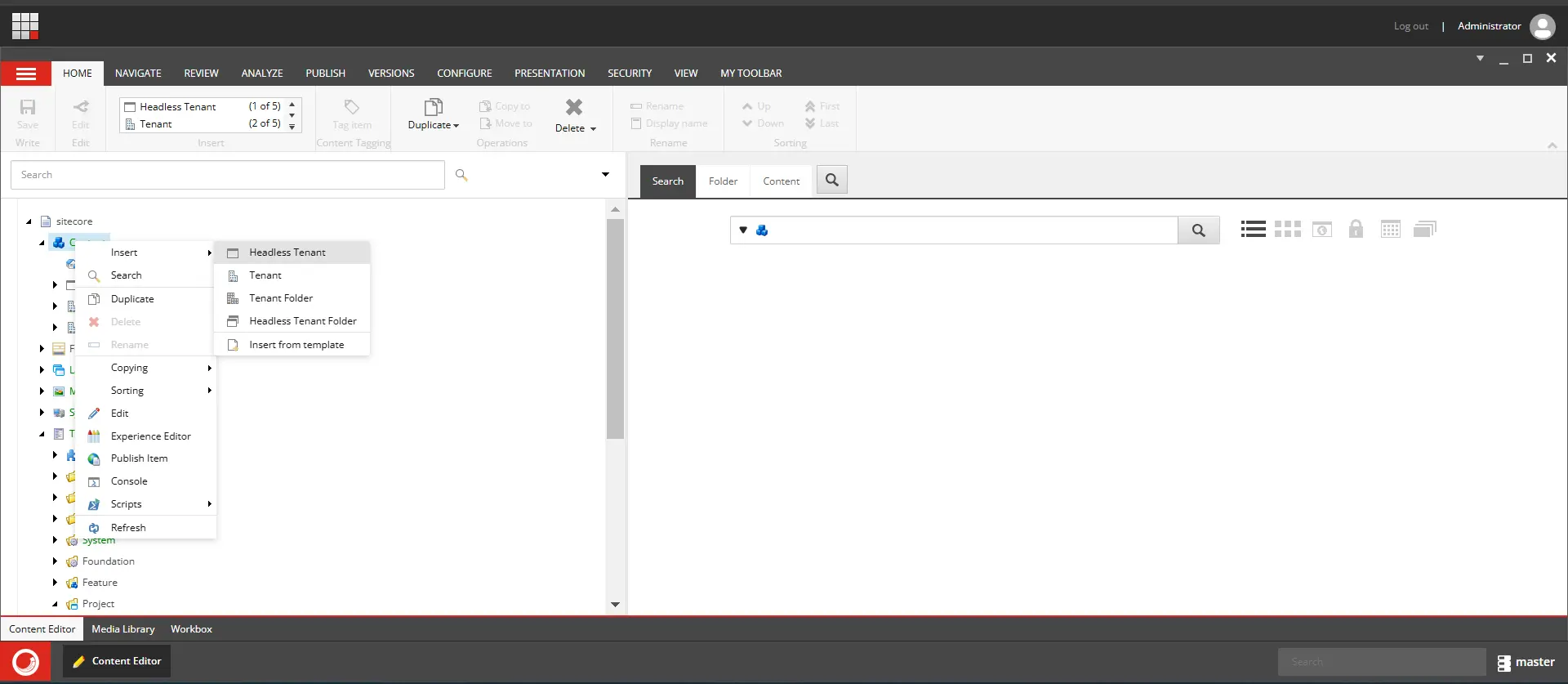
Task: Click the Sitecore logo start button
Action: (x=25, y=661)
